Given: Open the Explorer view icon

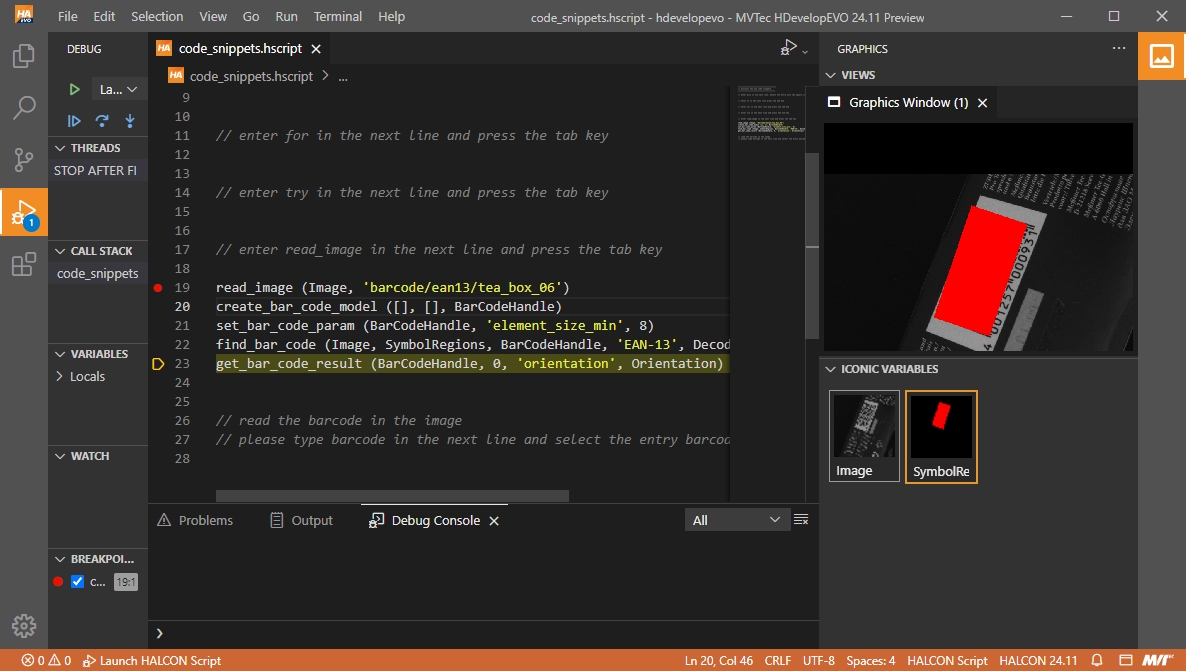Looking at the screenshot, I should pos(24,56).
